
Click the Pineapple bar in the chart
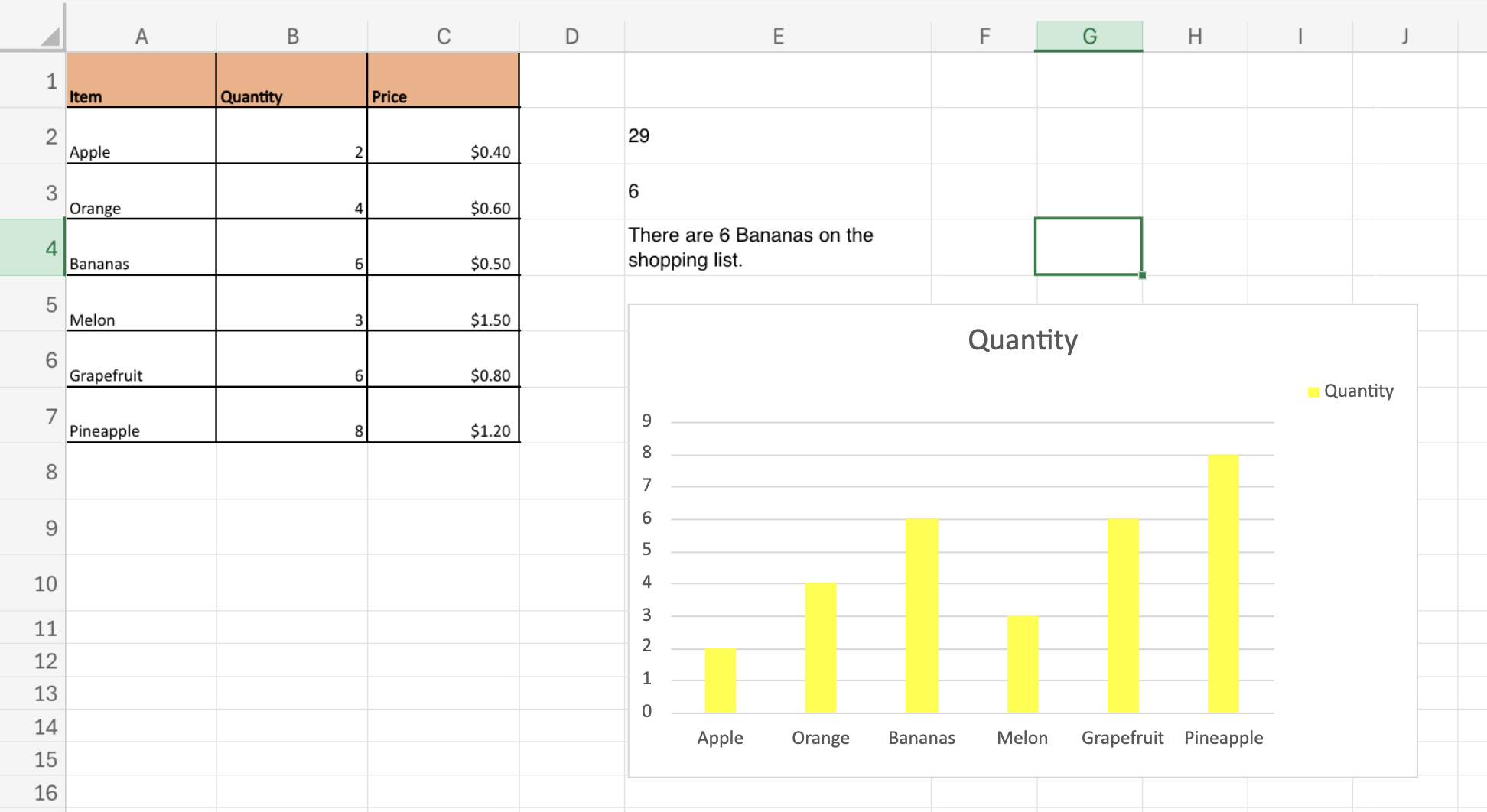[x=1223, y=583]
